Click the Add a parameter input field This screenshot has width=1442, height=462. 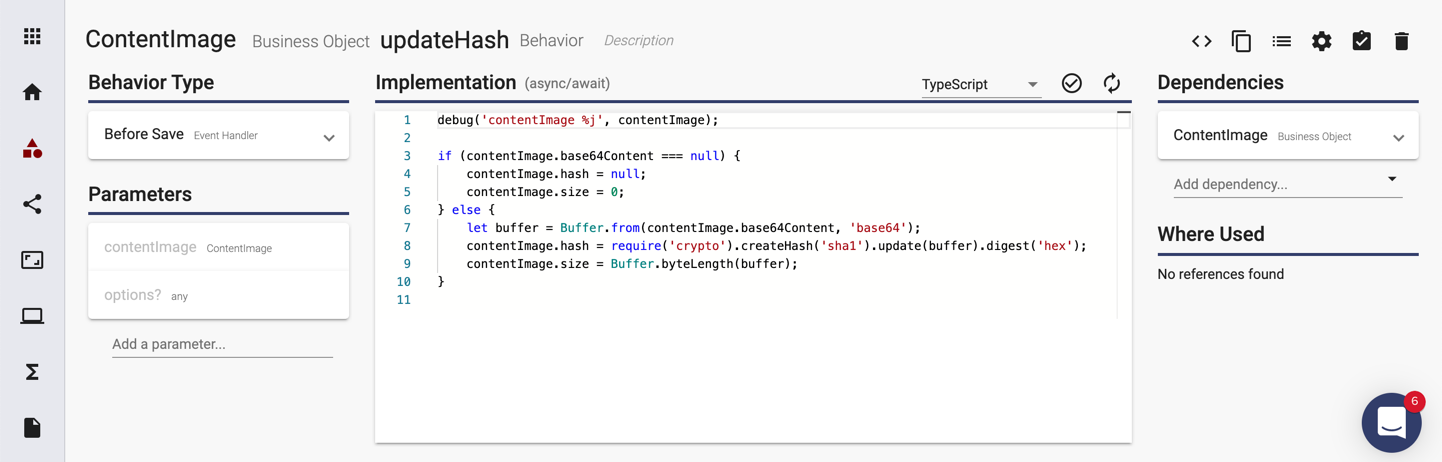222,344
